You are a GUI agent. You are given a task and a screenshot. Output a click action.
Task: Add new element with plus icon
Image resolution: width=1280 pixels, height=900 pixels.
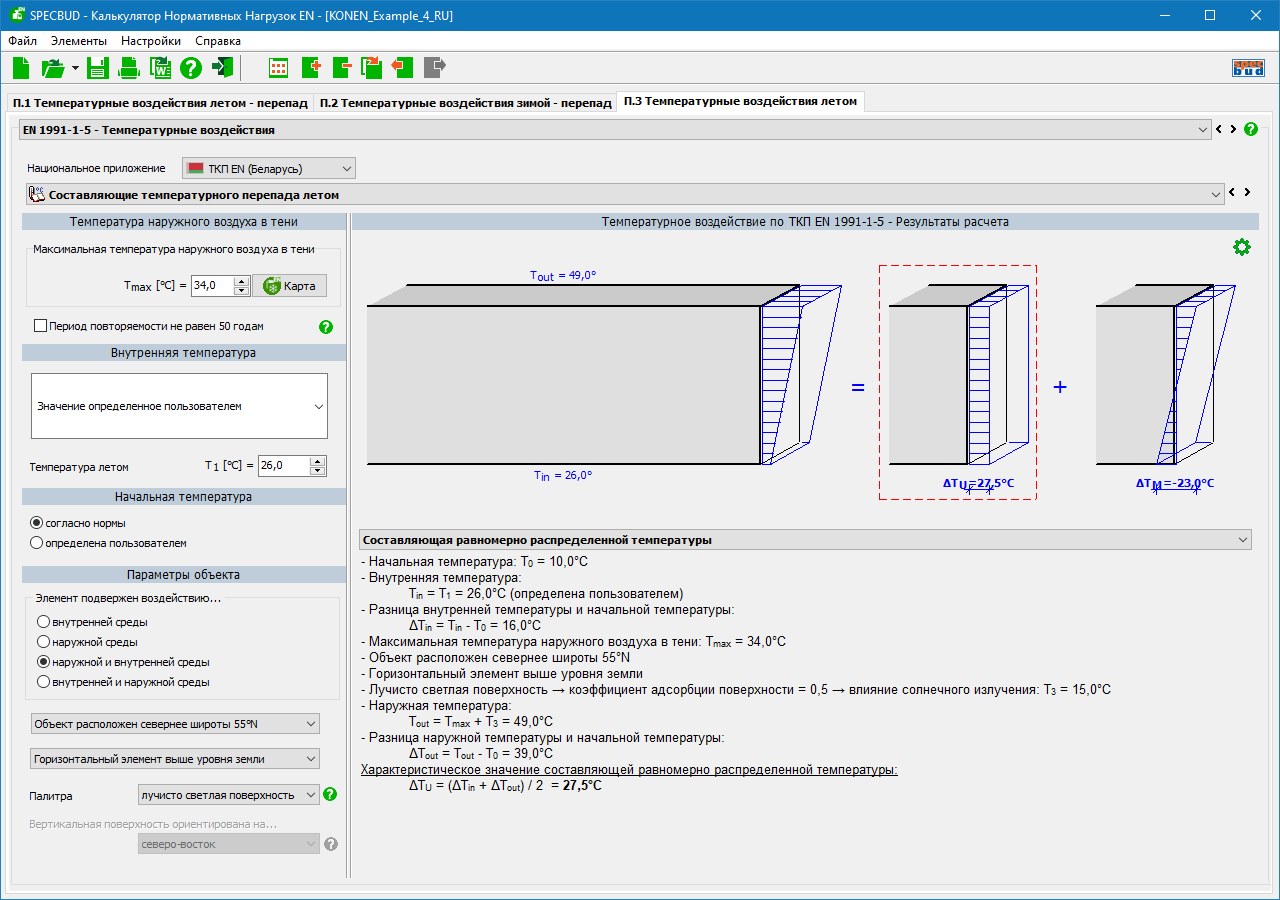tap(310, 68)
